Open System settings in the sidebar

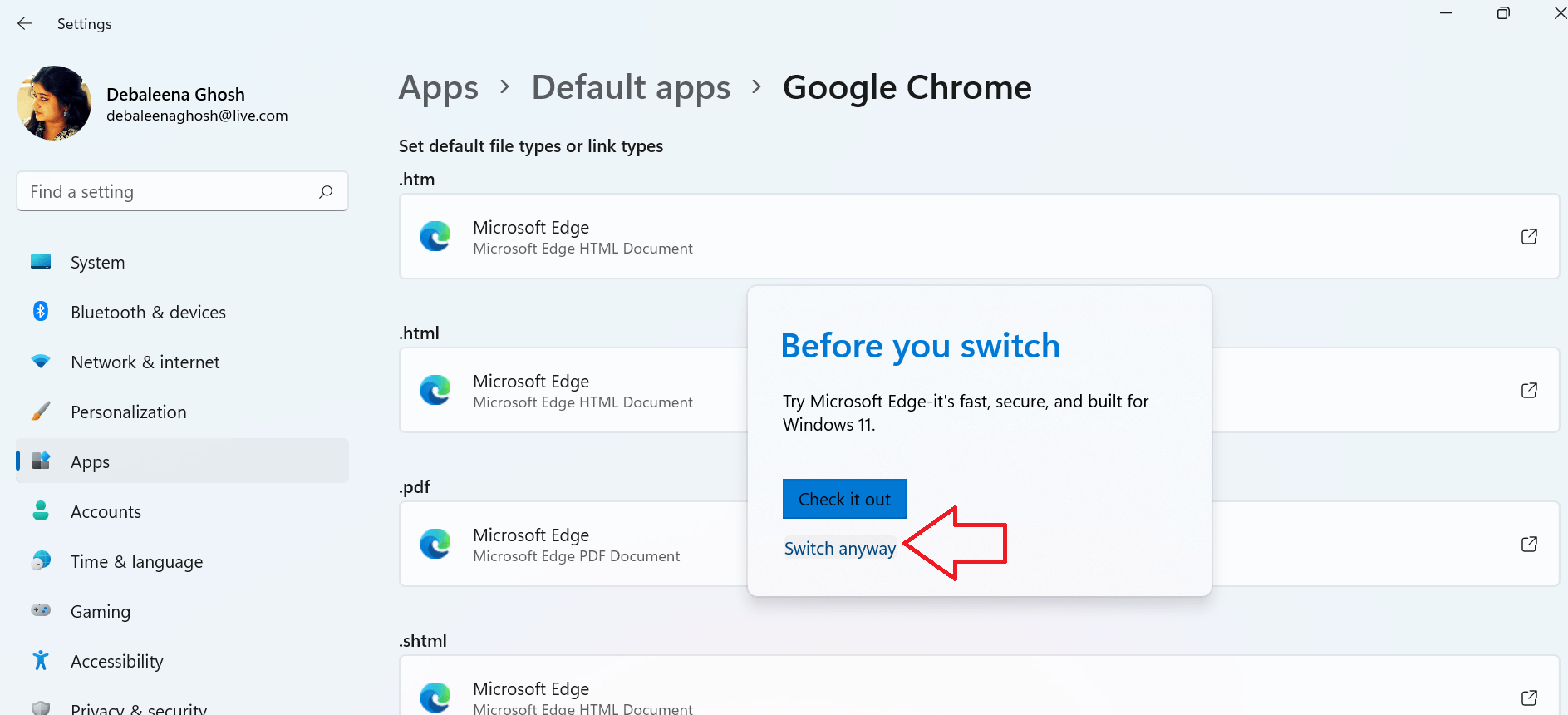click(97, 263)
